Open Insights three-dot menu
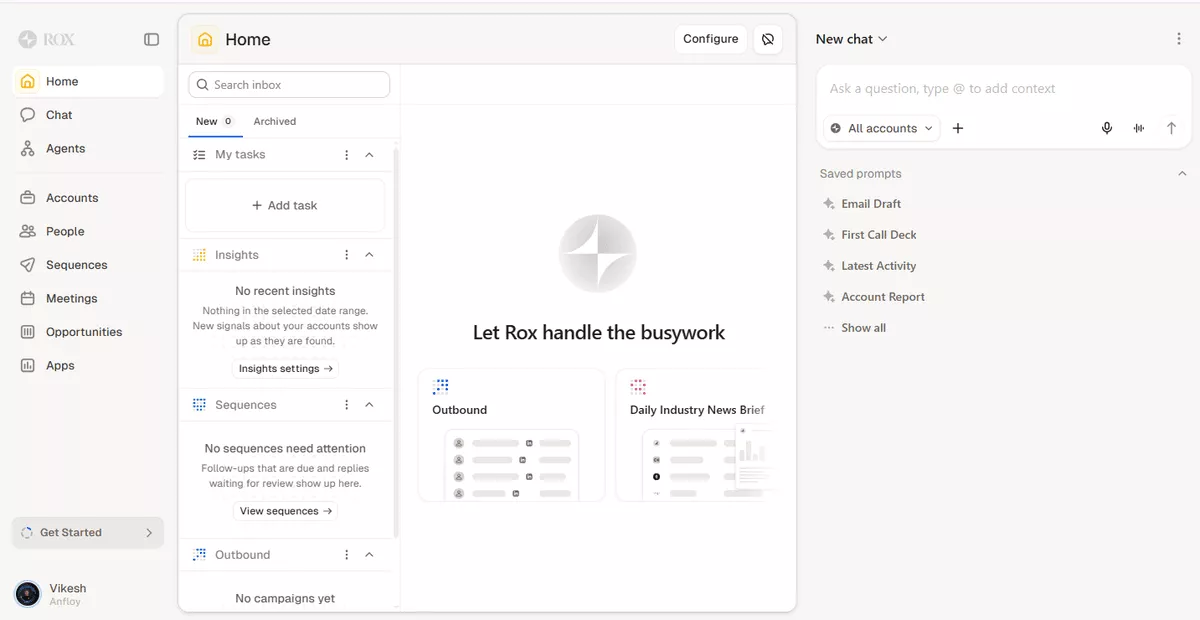Screen dimensions: 1200x620 click(x=347, y=255)
